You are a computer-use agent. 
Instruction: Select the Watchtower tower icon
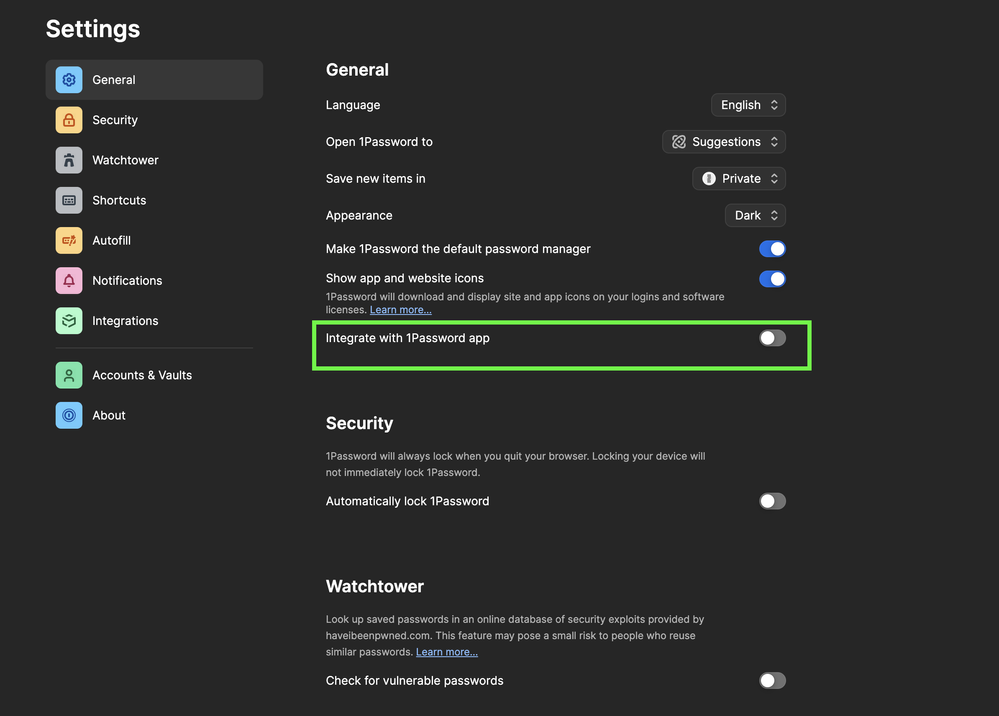69,160
